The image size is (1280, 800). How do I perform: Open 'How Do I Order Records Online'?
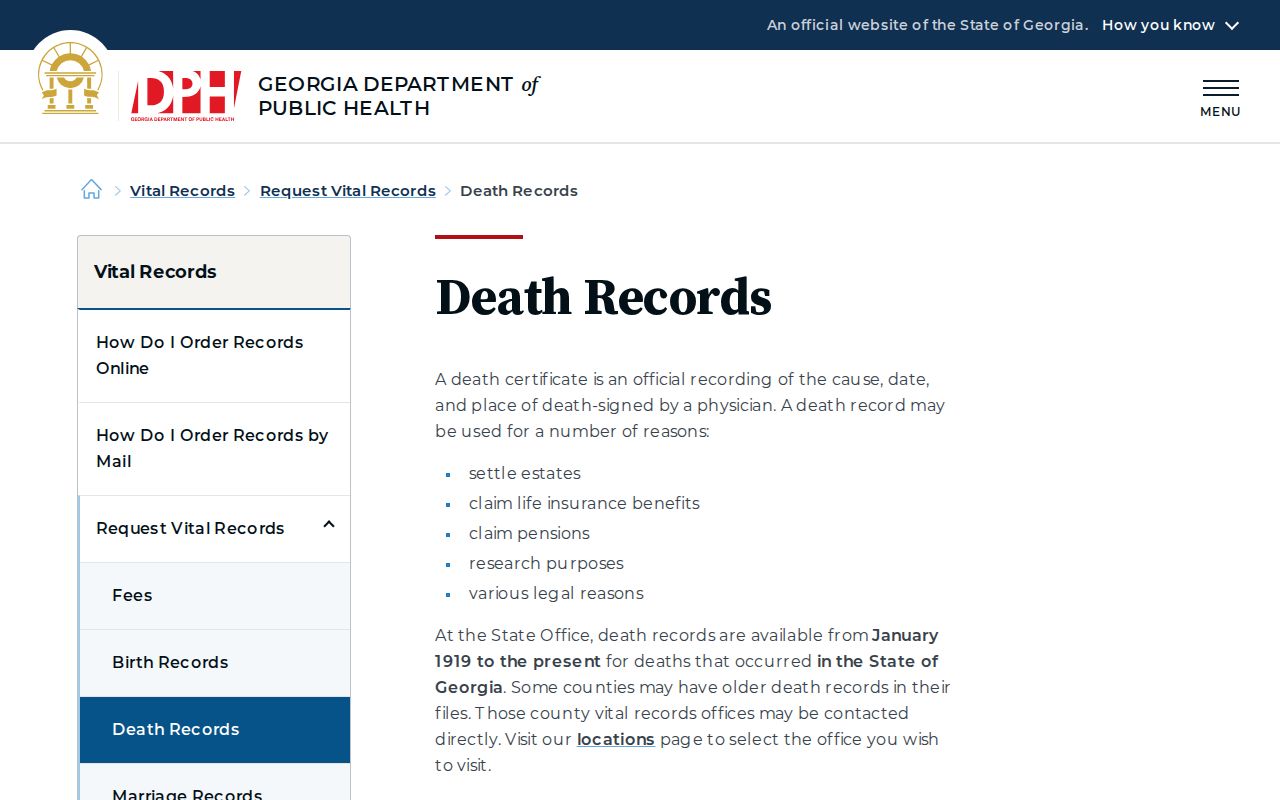pyautogui.click(x=214, y=355)
